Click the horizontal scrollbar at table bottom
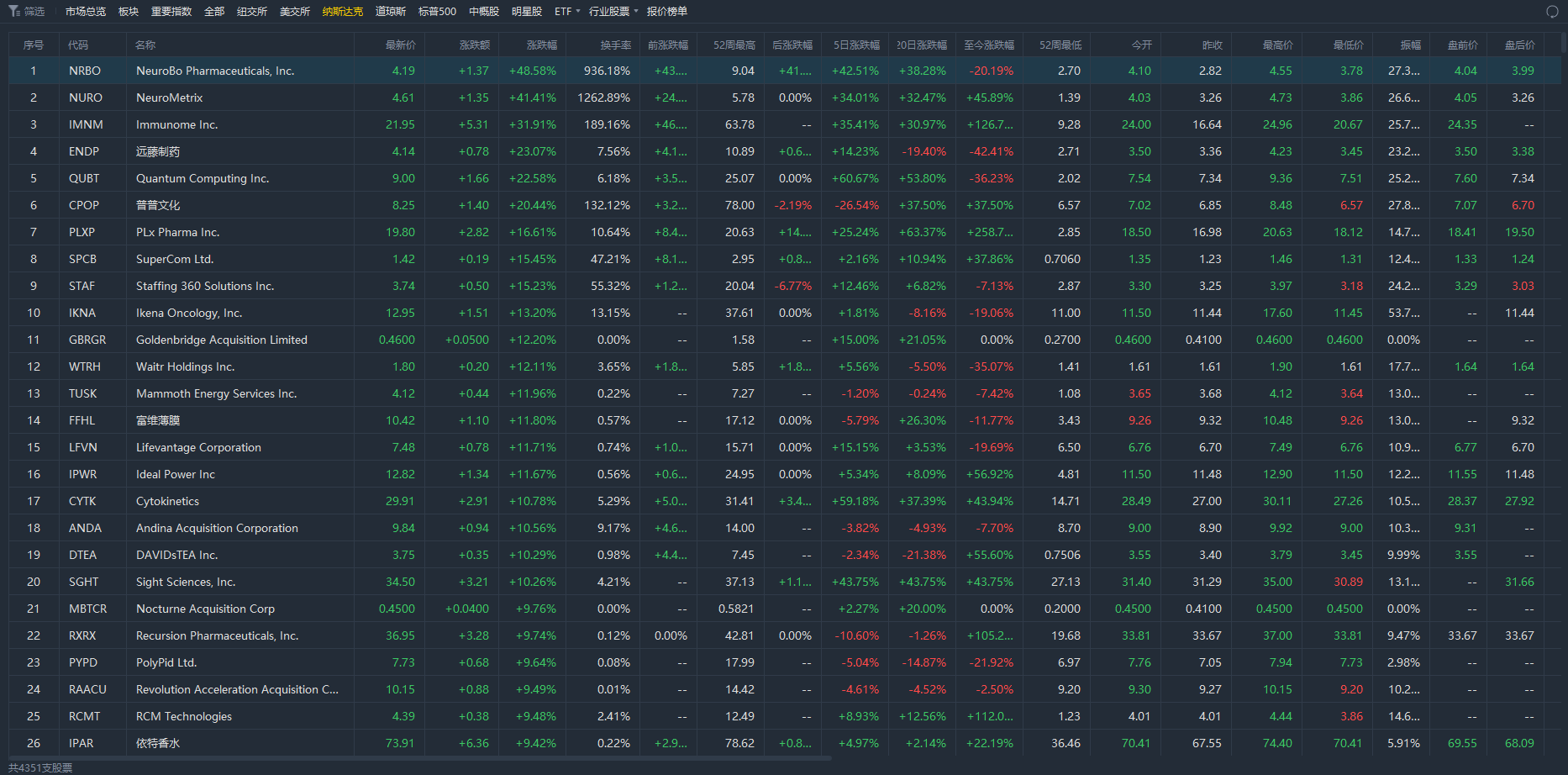This screenshot has width=1568, height=775. point(420,758)
